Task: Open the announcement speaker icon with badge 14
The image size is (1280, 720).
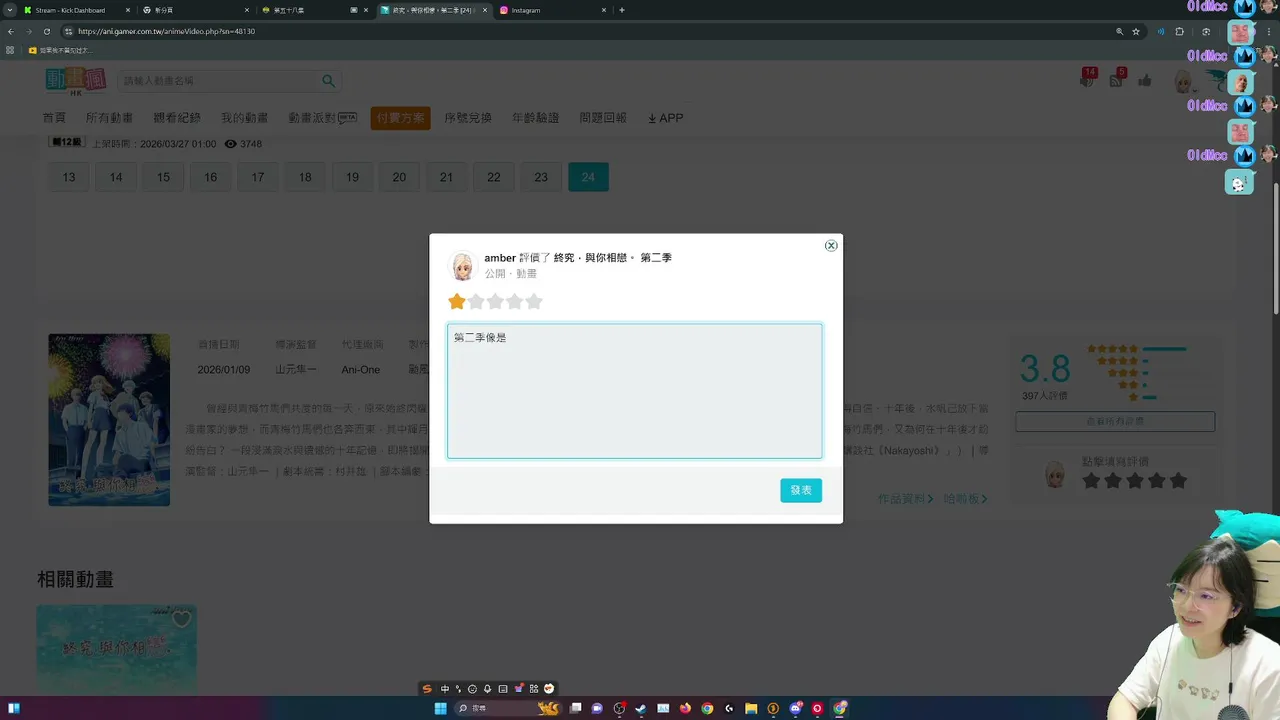Action: click(x=1088, y=79)
